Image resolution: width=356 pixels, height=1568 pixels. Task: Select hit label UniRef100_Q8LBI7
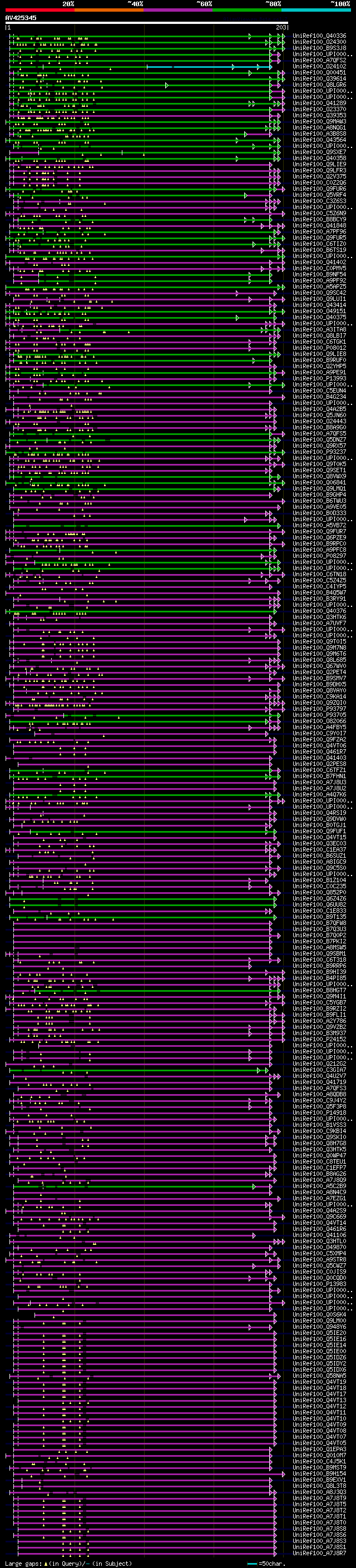pyautogui.click(x=319, y=335)
